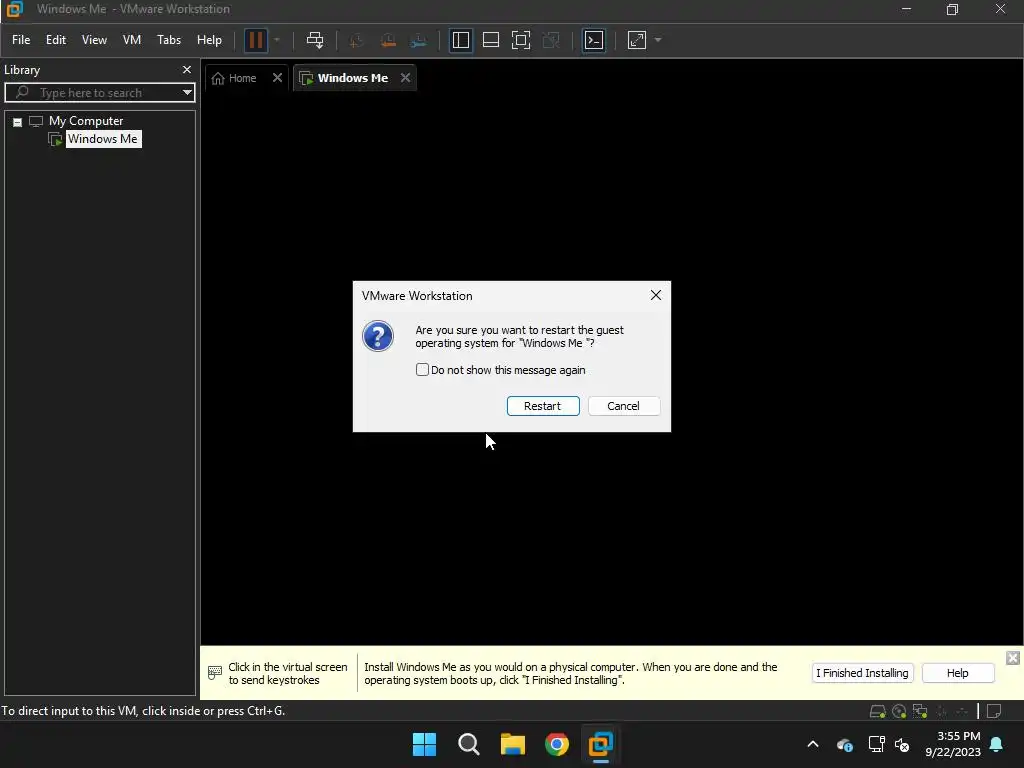
Task: Close the Library panel
Action: pyautogui.click(x=187, y=70)
